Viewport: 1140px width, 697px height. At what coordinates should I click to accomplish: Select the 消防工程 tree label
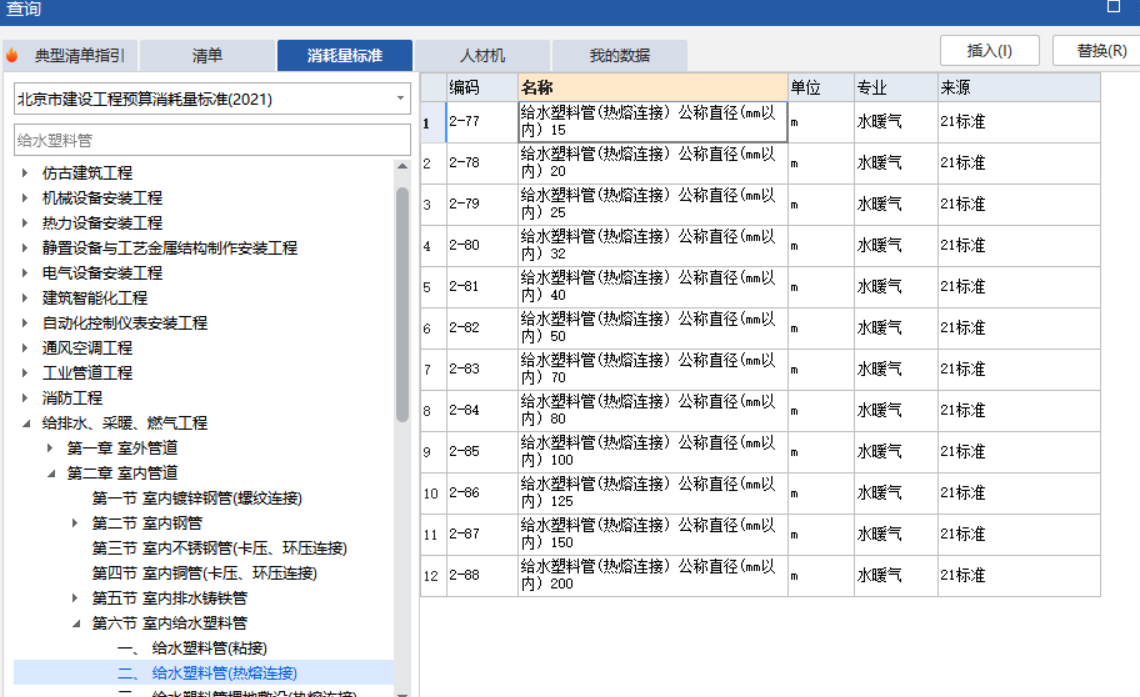click(72, 398)
